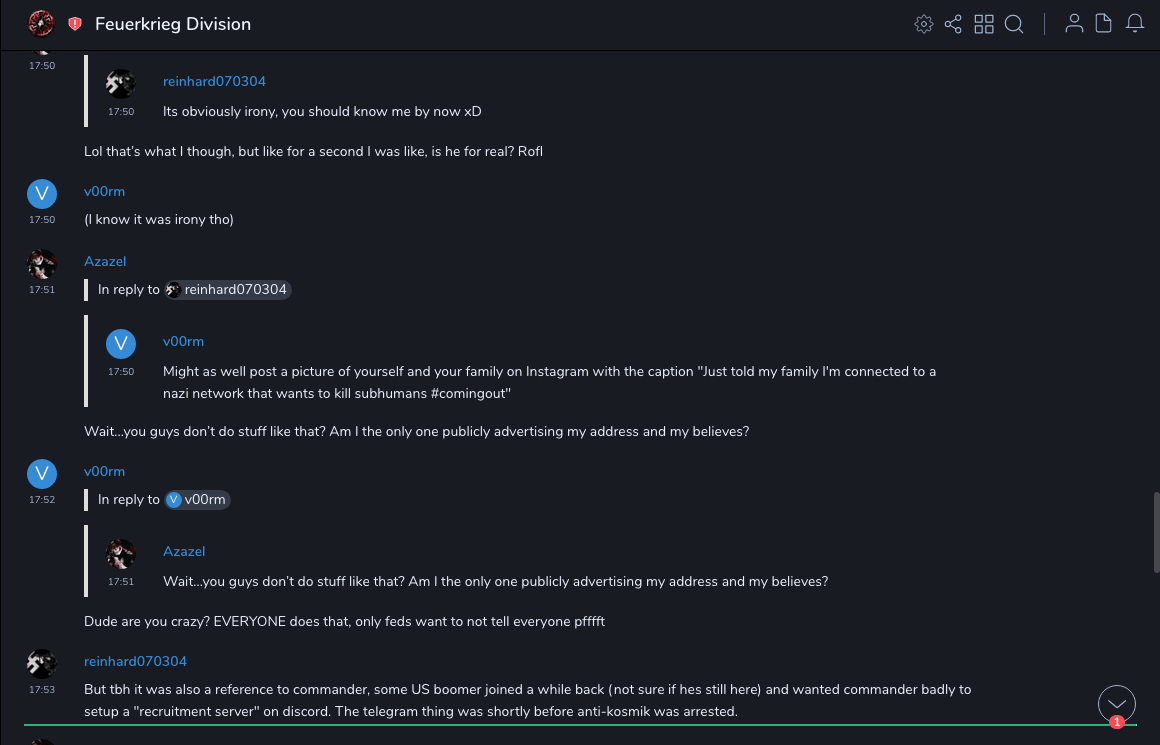Jump to latest with the down-chevron button
This screenshot has height=745, width=1160.
coord(1117,704)
